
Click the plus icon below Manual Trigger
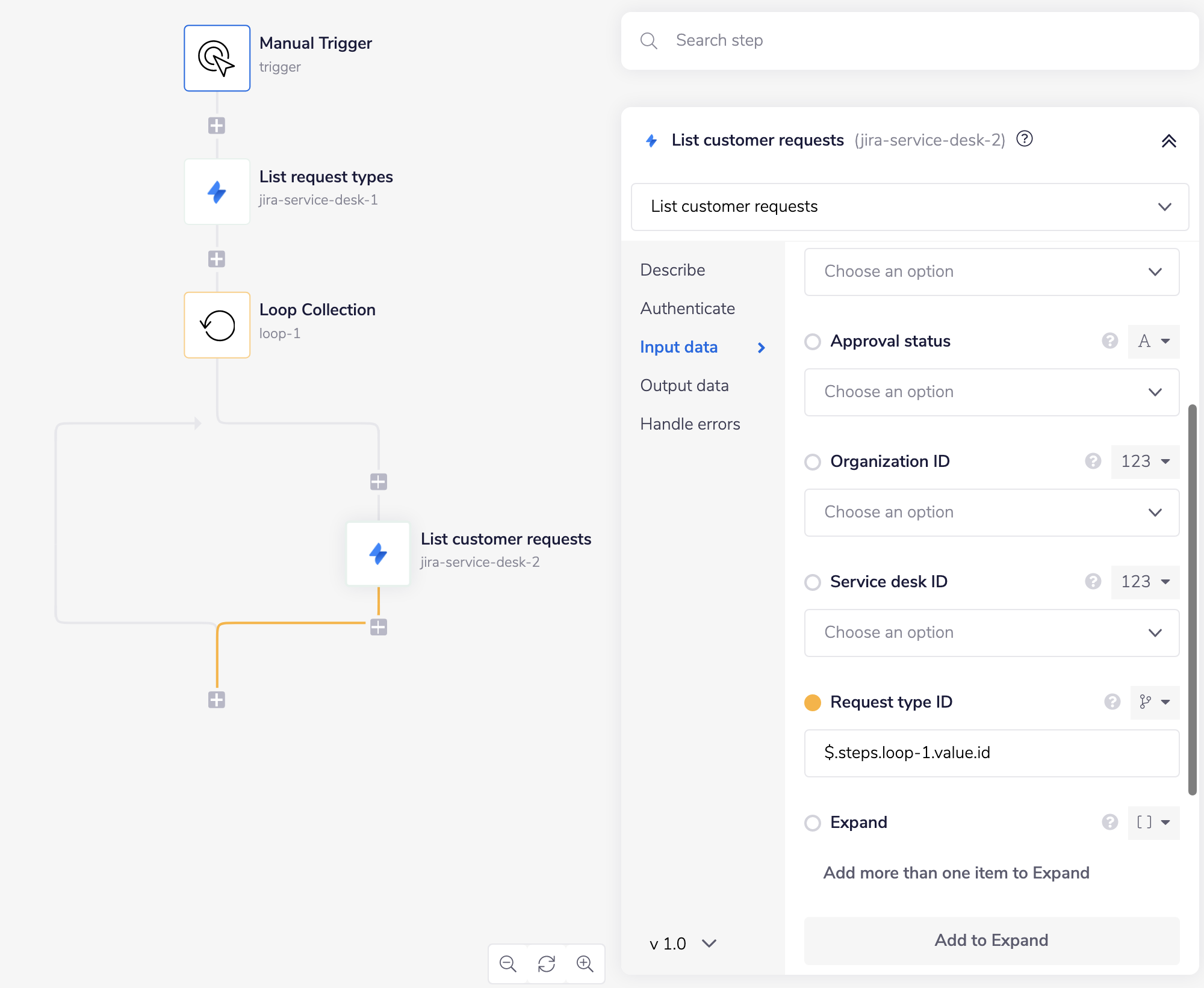217,125
